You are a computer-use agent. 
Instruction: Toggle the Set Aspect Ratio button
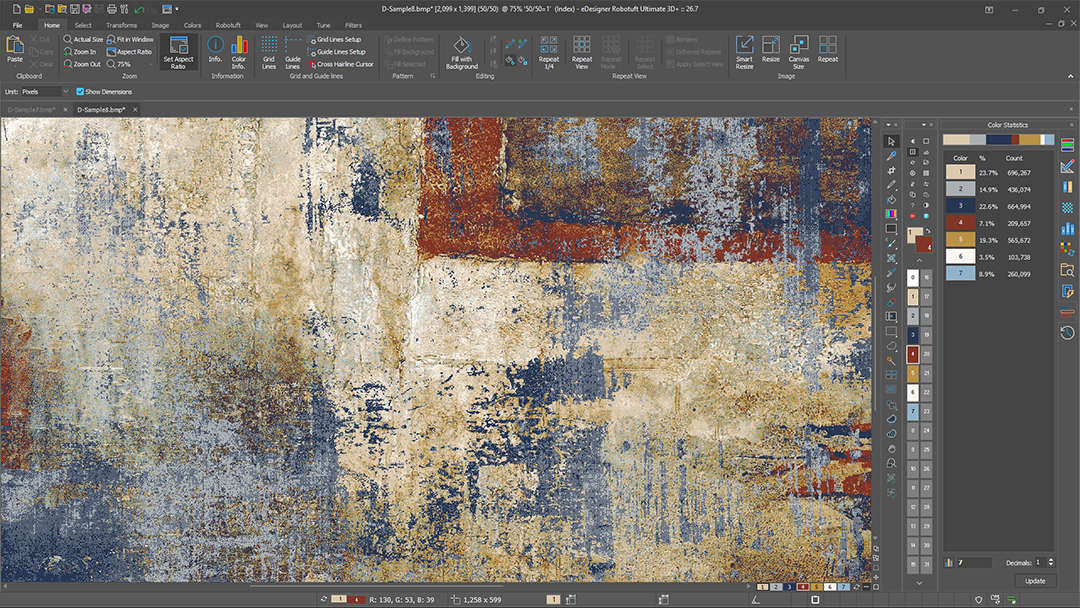[178, 52]
